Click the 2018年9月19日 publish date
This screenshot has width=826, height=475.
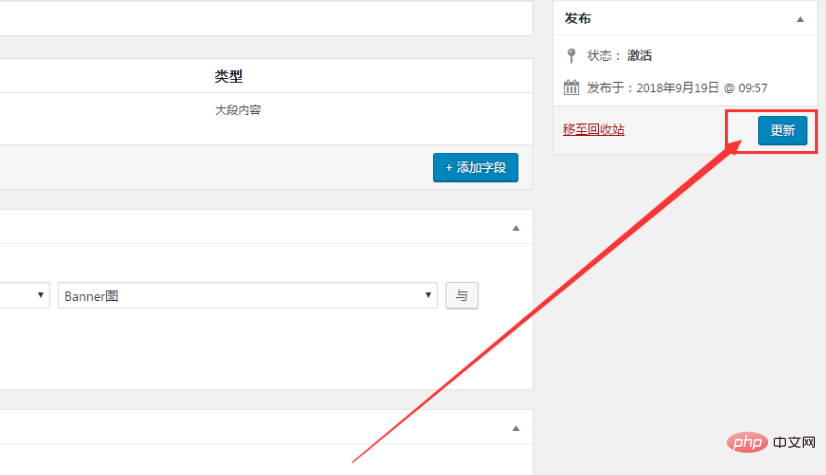pos(677,88)
